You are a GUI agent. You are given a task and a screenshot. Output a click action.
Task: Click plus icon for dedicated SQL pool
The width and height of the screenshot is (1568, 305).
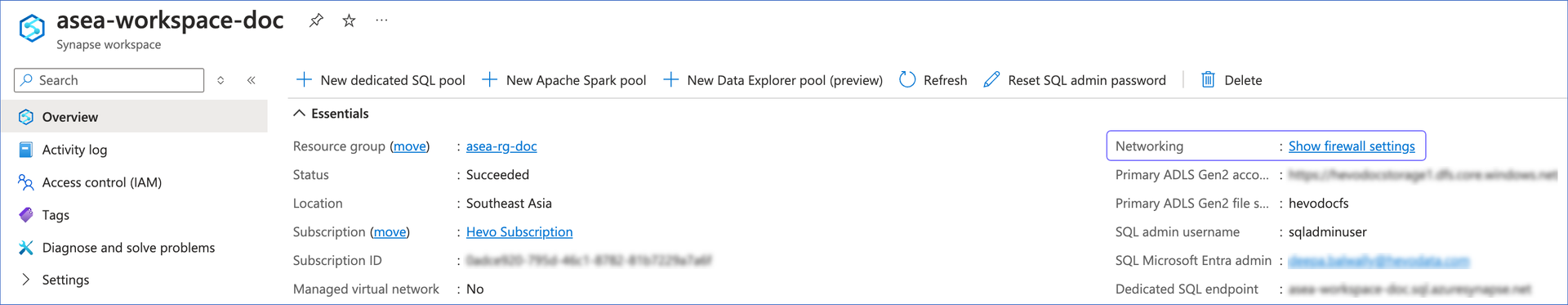304,79
